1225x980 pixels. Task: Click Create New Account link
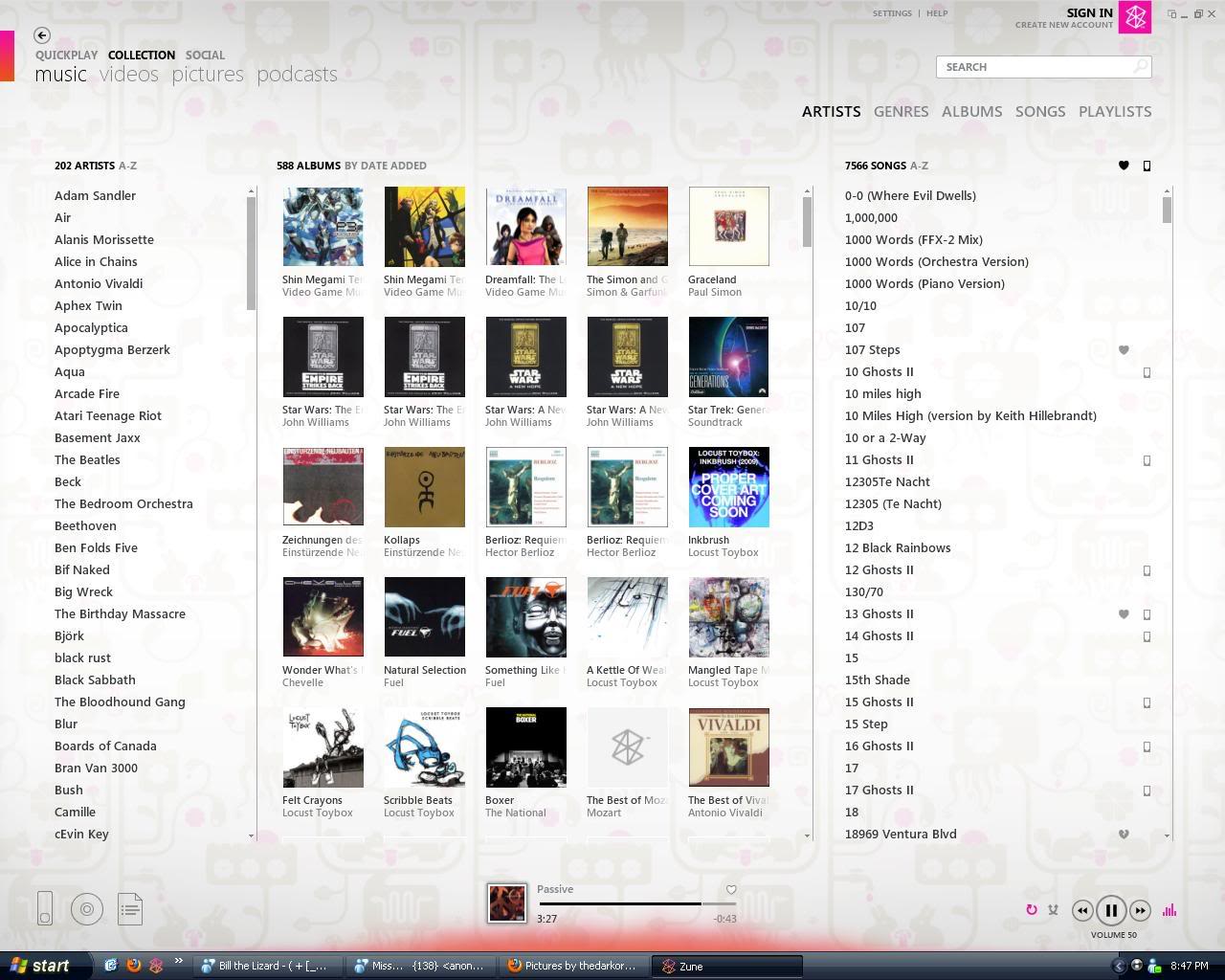pyautogui.click(x=1063, y=25)
